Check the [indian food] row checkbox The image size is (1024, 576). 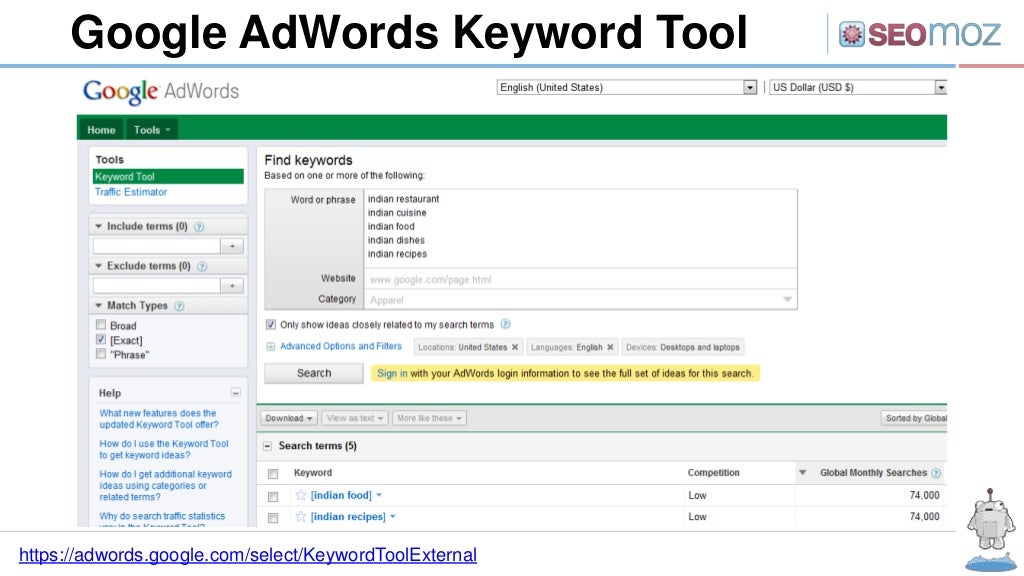click(x=273, y=496)
